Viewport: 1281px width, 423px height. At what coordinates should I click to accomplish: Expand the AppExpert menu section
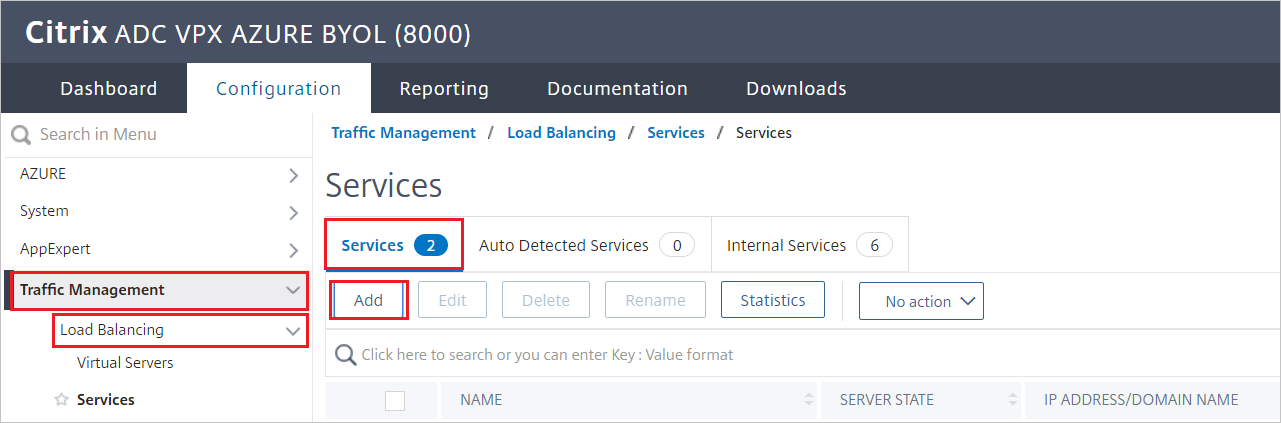point(293,250)
